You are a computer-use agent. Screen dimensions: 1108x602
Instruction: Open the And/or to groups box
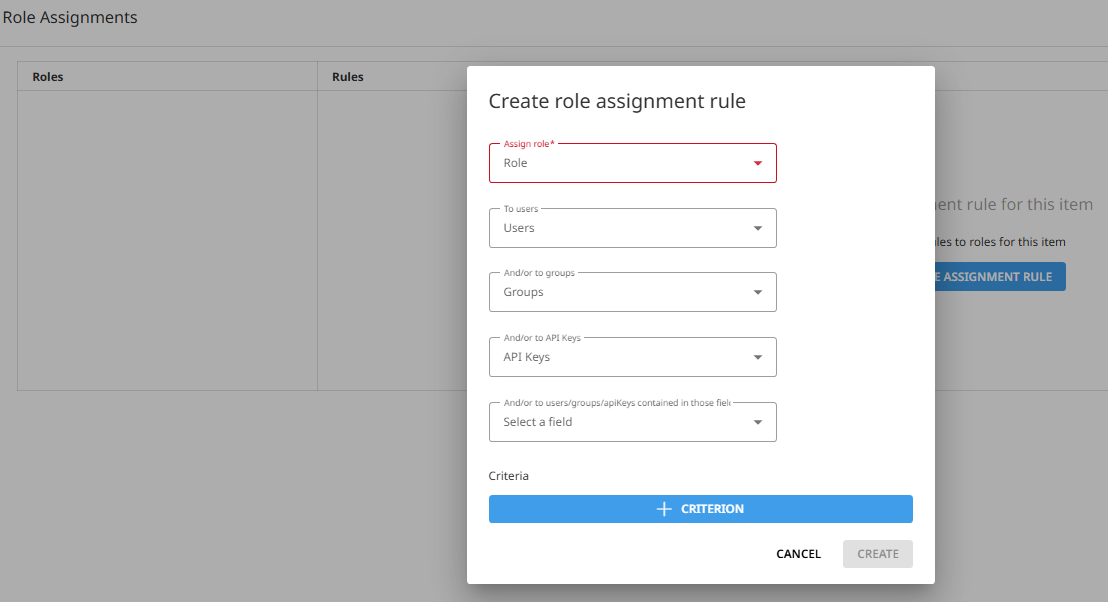click(x=620, y=292)
